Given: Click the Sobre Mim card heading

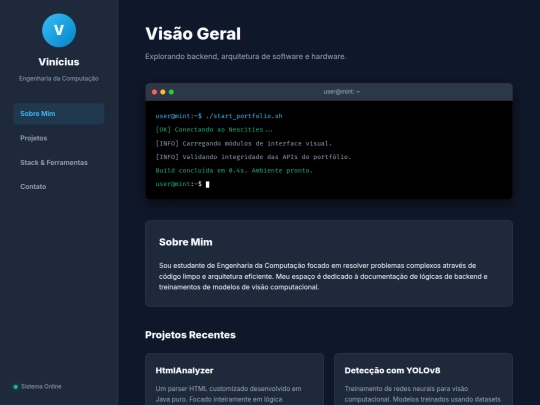Looking at the screenshot, I should [x=186, y=242].
